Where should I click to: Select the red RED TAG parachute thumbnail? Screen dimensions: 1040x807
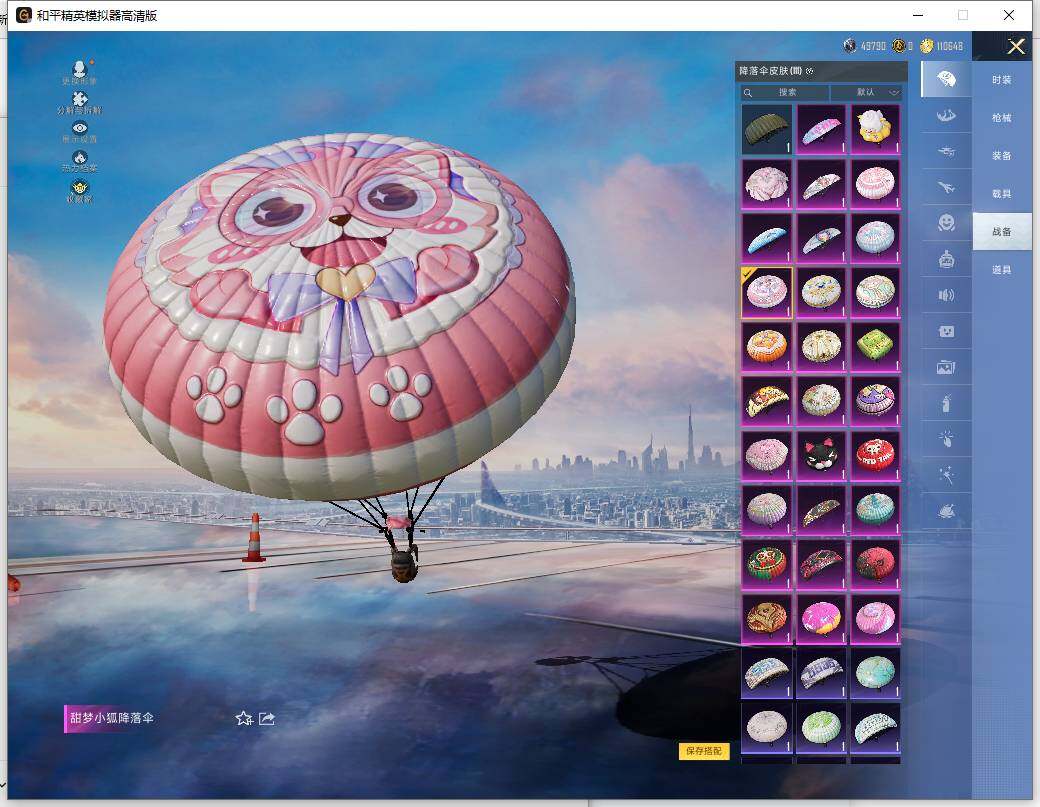[x=876, y=456]
